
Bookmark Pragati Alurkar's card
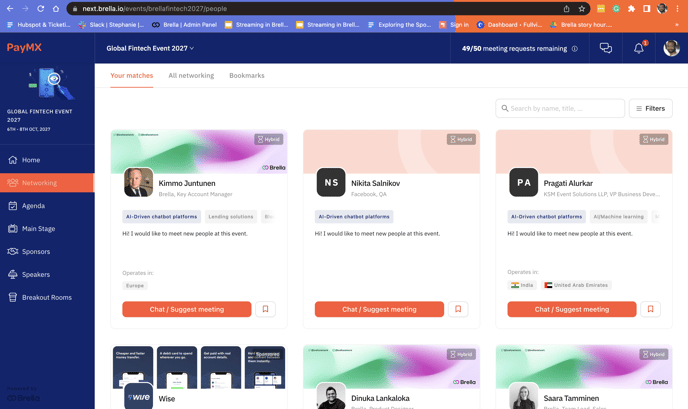[x=650, y=309]
